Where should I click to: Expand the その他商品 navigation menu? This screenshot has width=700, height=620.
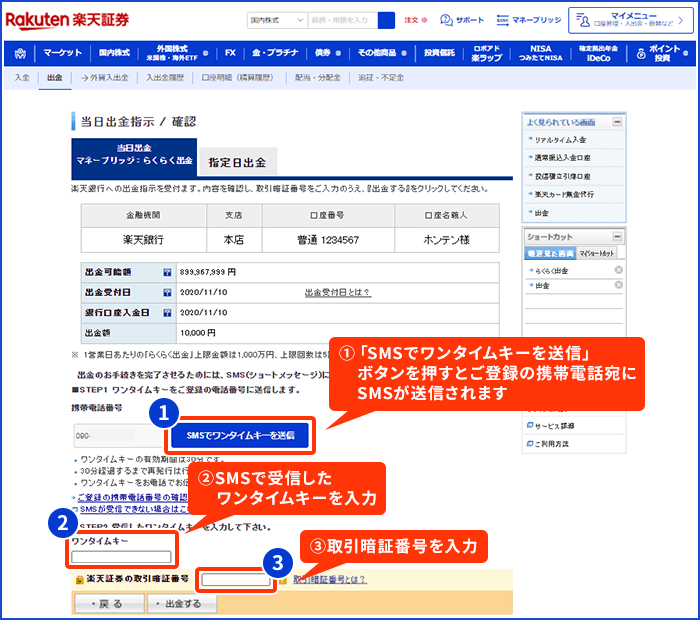(382, 53)
